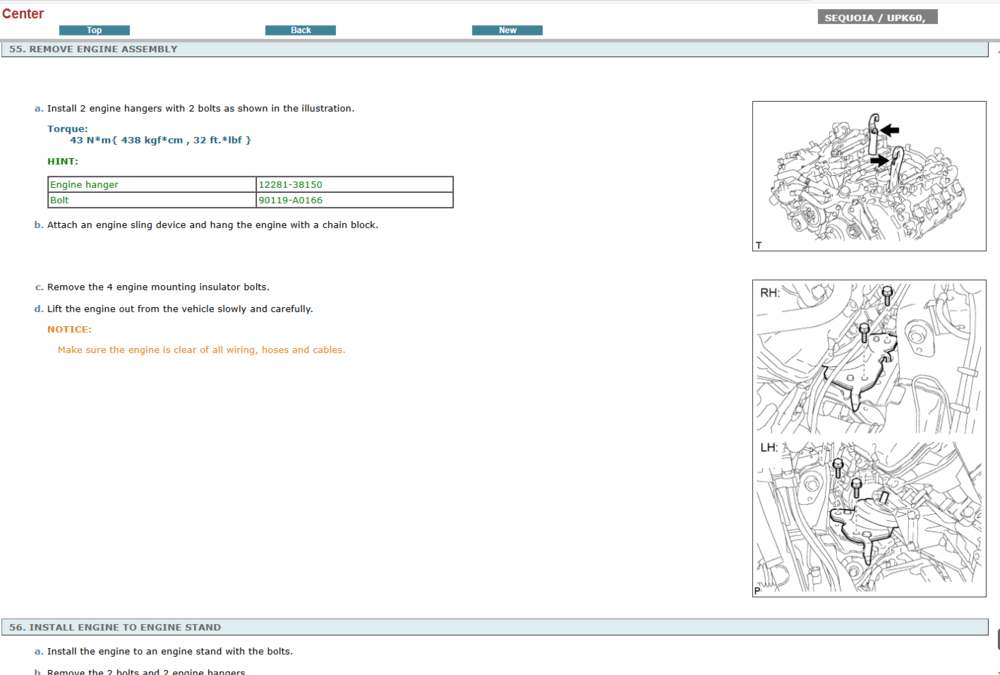Select the SEQUOIA / UPK60 vehicle label
Viewport: 1000px width, 675px height.
click(x=877, y=17)
